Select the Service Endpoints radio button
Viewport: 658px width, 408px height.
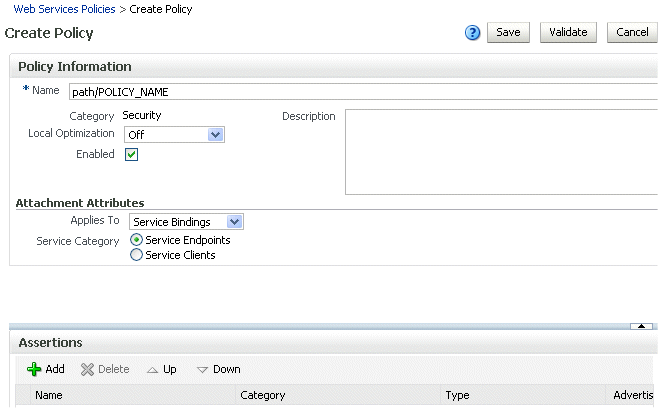[136, 240]
